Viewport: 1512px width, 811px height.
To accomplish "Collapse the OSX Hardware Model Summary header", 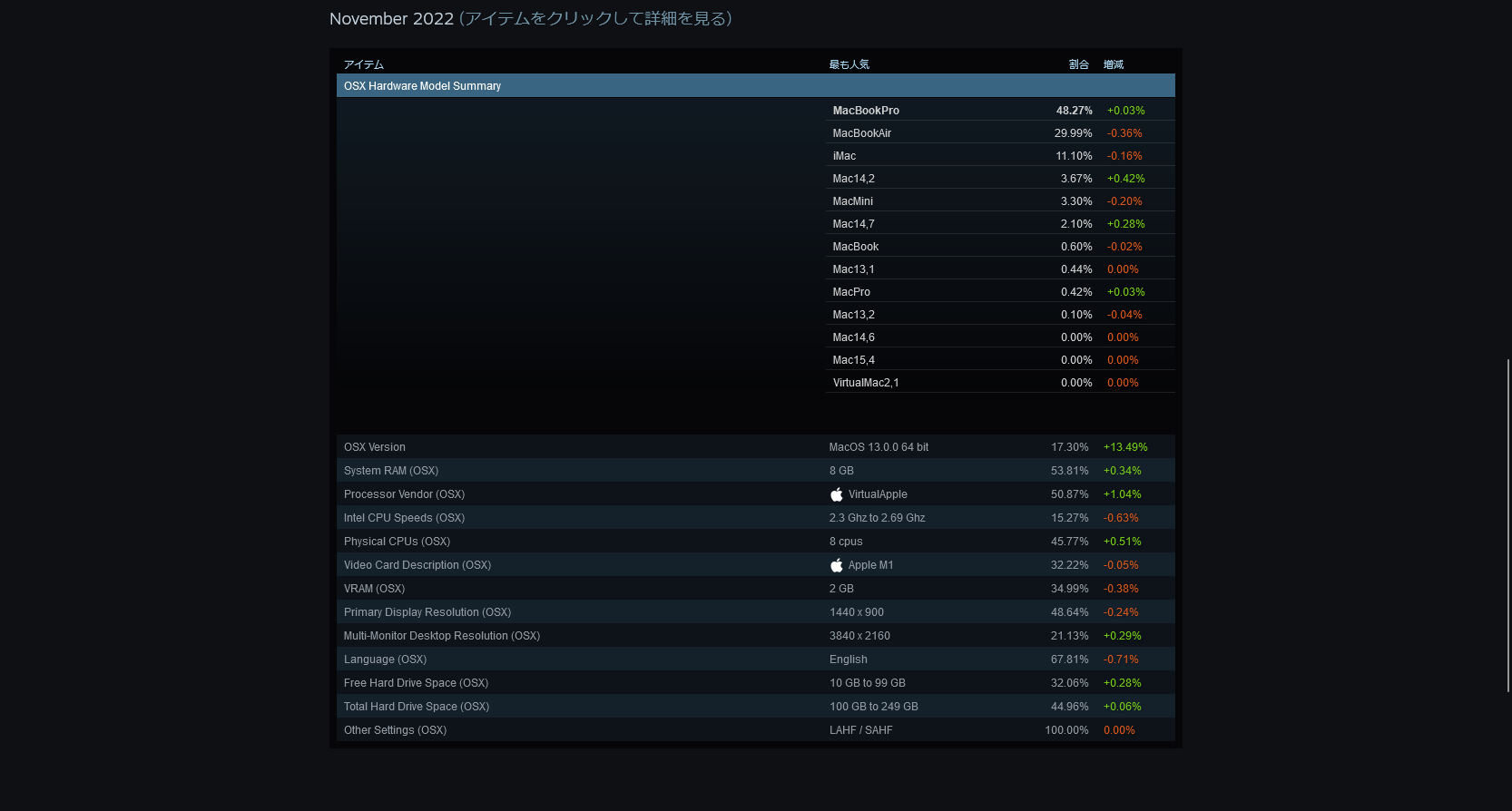I will point(755,85).
